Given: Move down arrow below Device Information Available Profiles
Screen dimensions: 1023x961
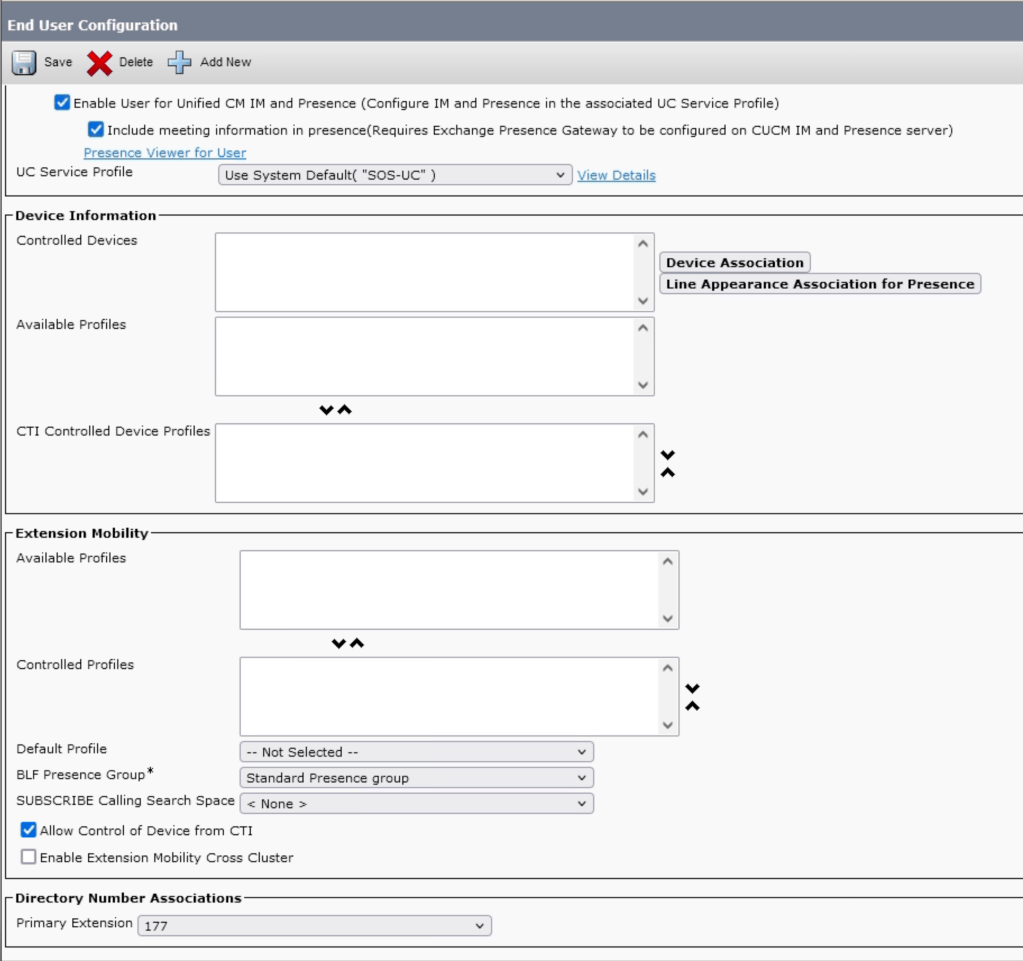Looking at the screenshot, I should [x=326, y=410].
